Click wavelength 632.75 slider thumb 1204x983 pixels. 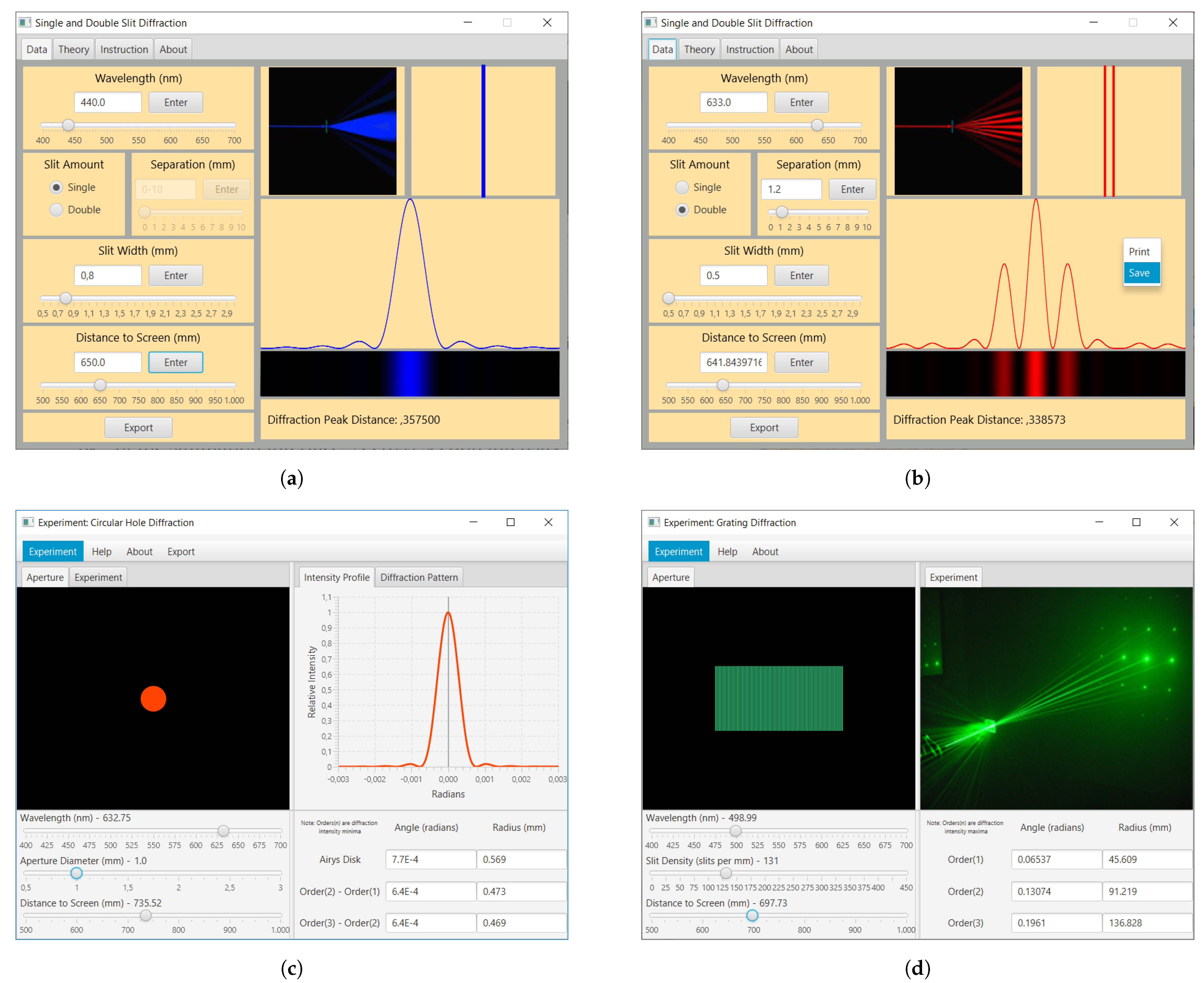click(224, 831)
